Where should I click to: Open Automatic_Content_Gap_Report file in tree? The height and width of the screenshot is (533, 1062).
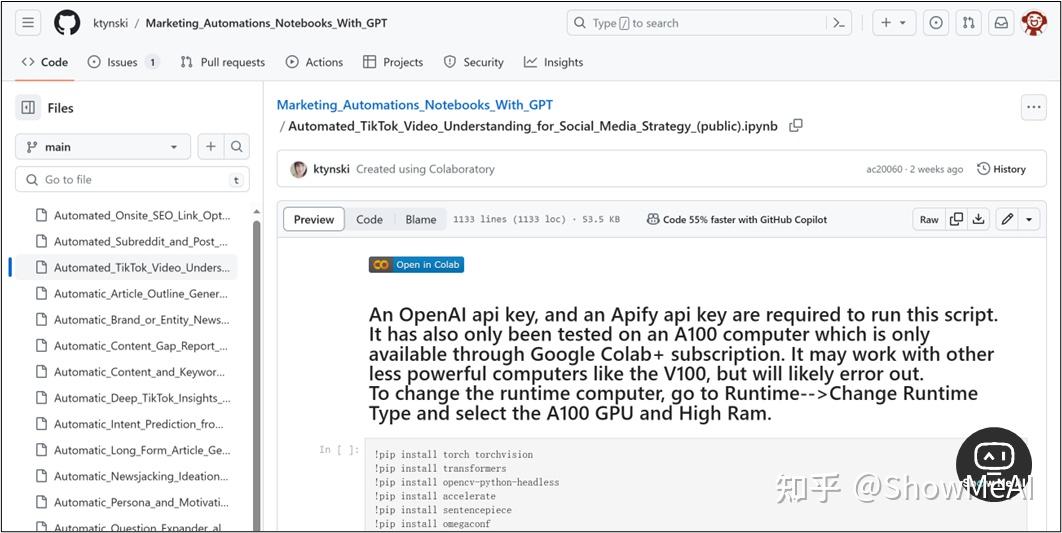coord(140,346)
